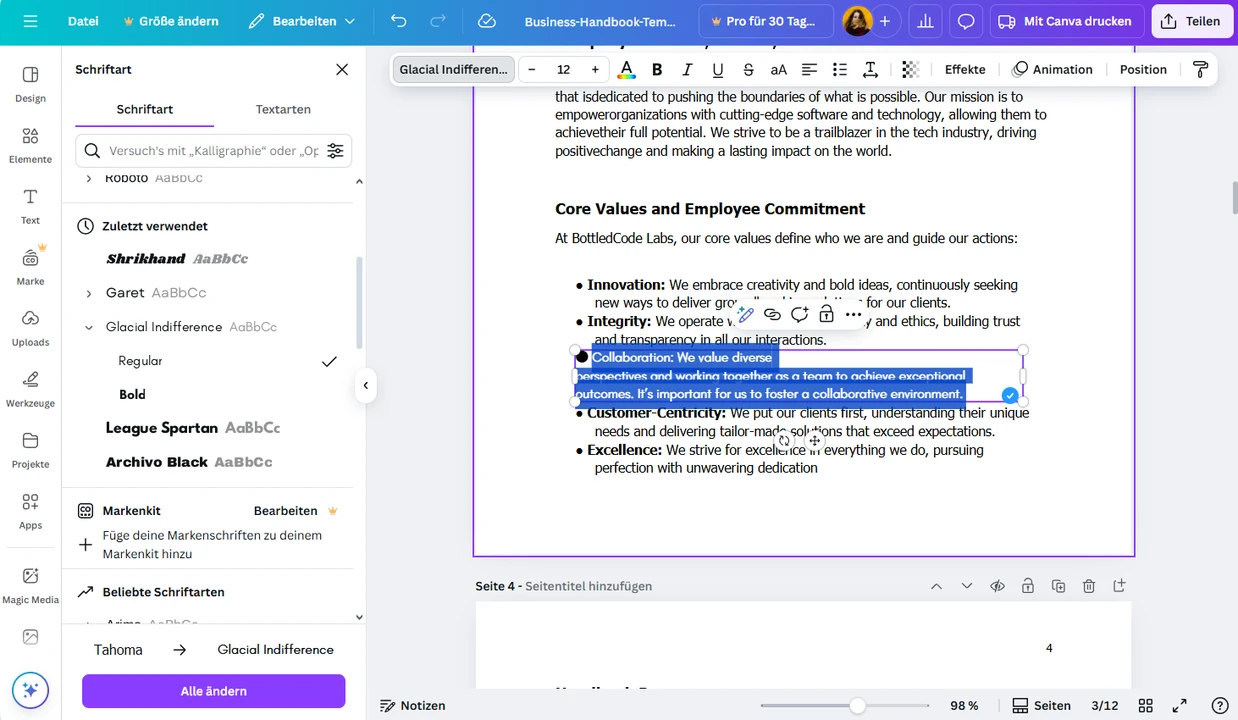This screenshot has width=1238, height=720.
Task: Click the Teilen share button
Action: point(1191,21)
